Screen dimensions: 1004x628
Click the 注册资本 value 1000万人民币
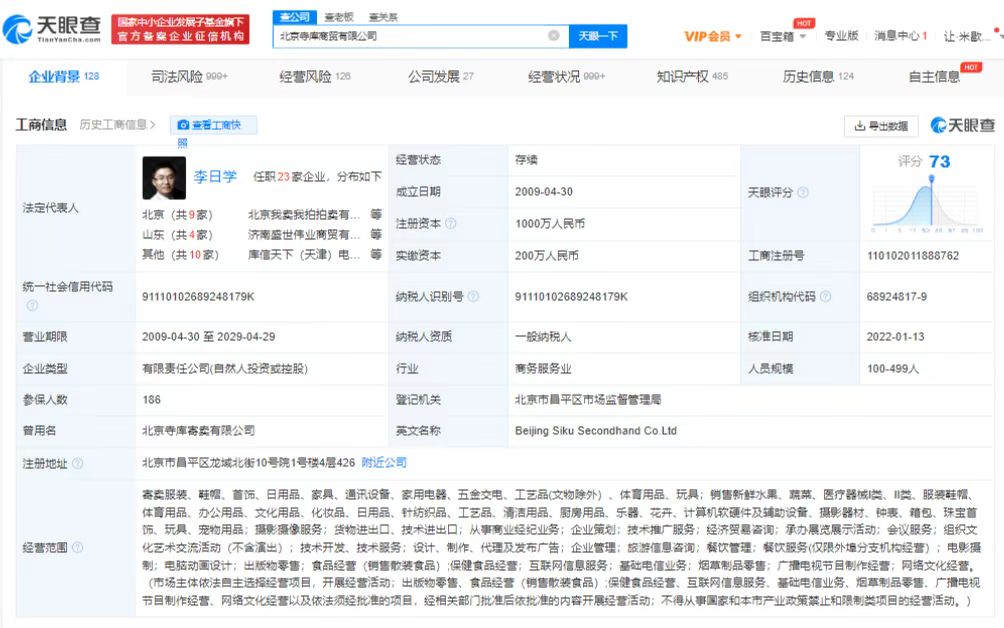point(550,223)
